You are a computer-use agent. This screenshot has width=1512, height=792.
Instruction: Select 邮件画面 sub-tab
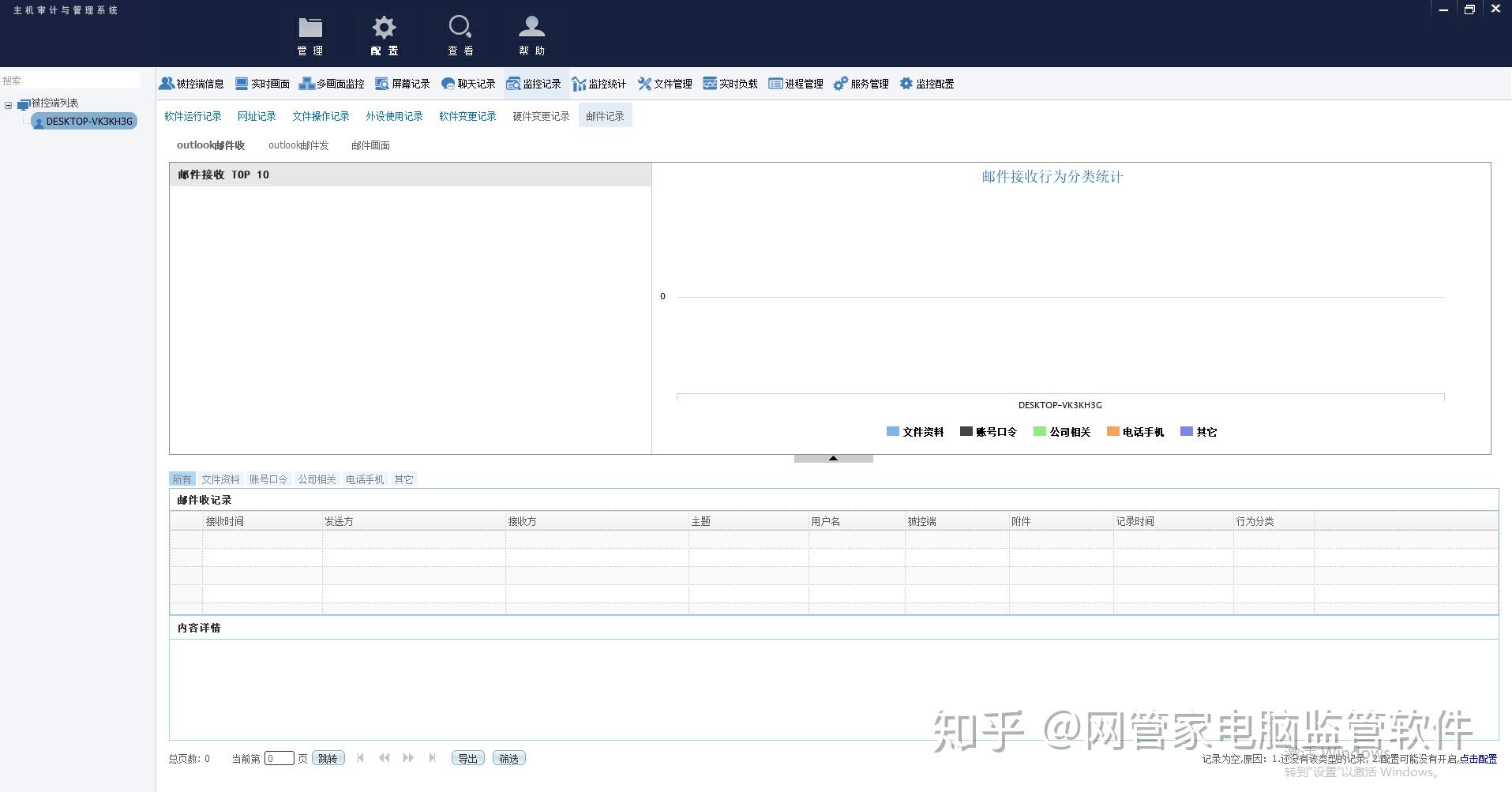tap(370, 145)
